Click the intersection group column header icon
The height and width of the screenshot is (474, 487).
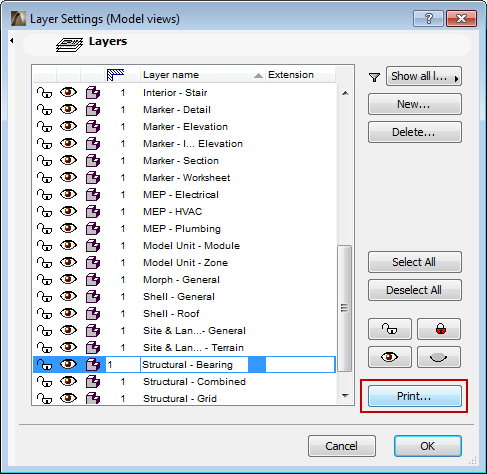(x=115, y=75)
